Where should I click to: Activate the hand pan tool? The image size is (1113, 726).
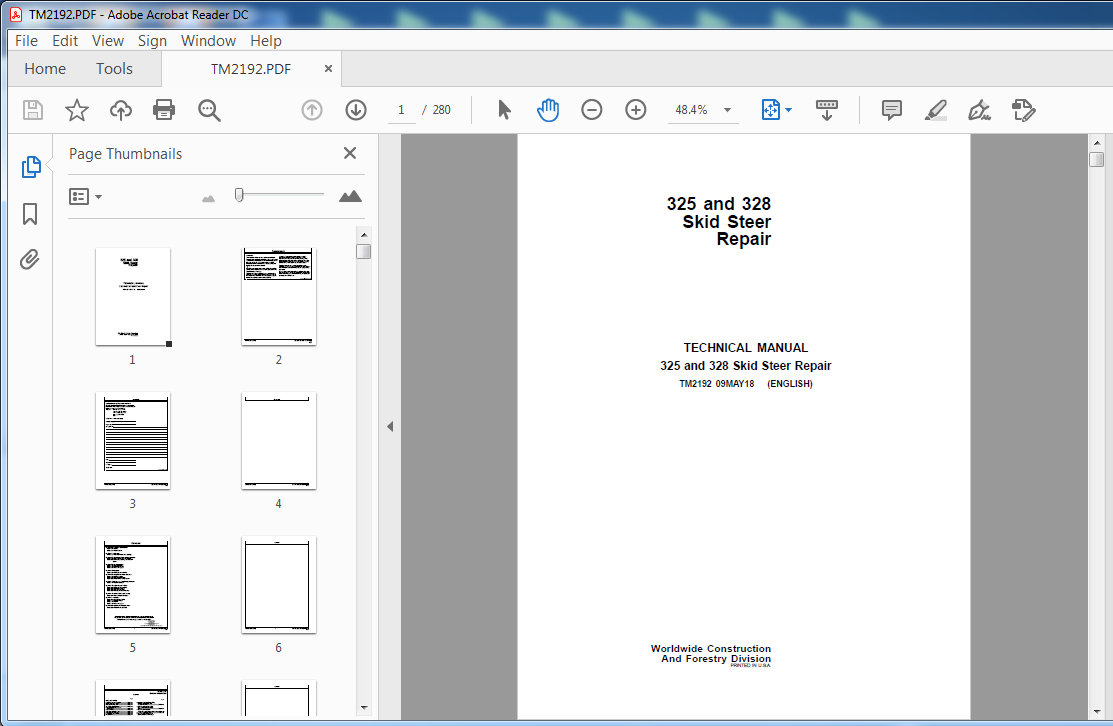[548, 110]
